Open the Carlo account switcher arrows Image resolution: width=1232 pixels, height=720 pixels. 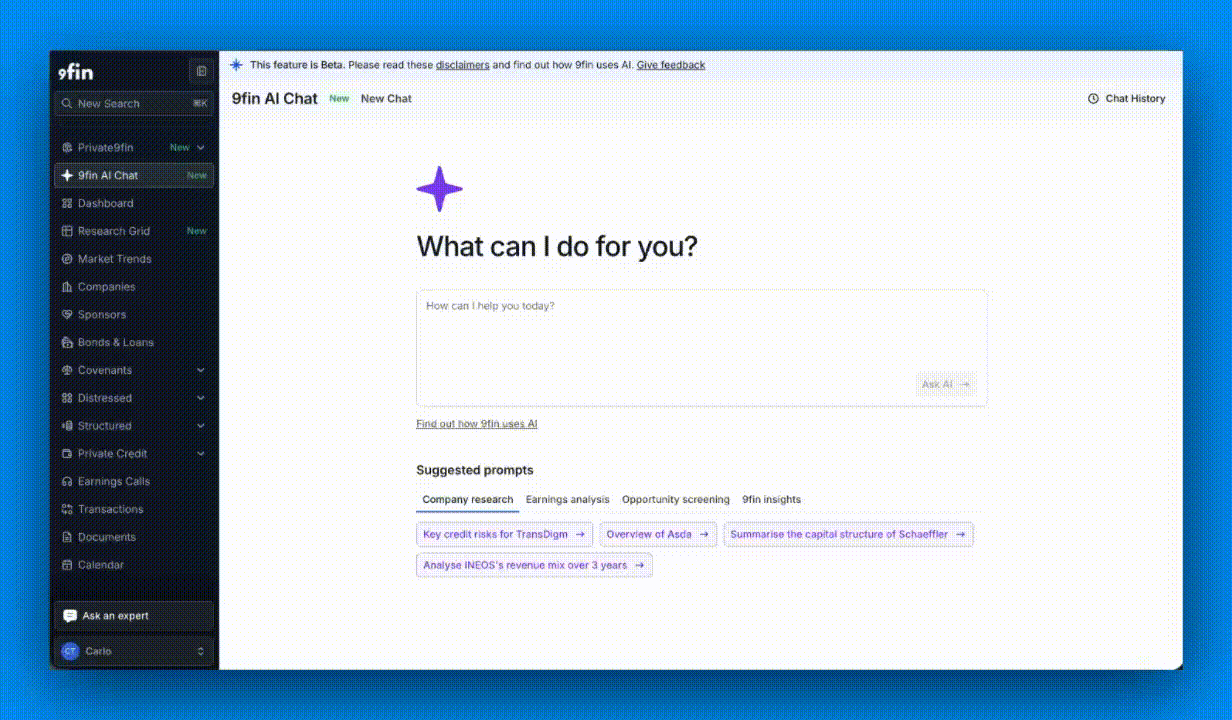click(x=200, y=651)
